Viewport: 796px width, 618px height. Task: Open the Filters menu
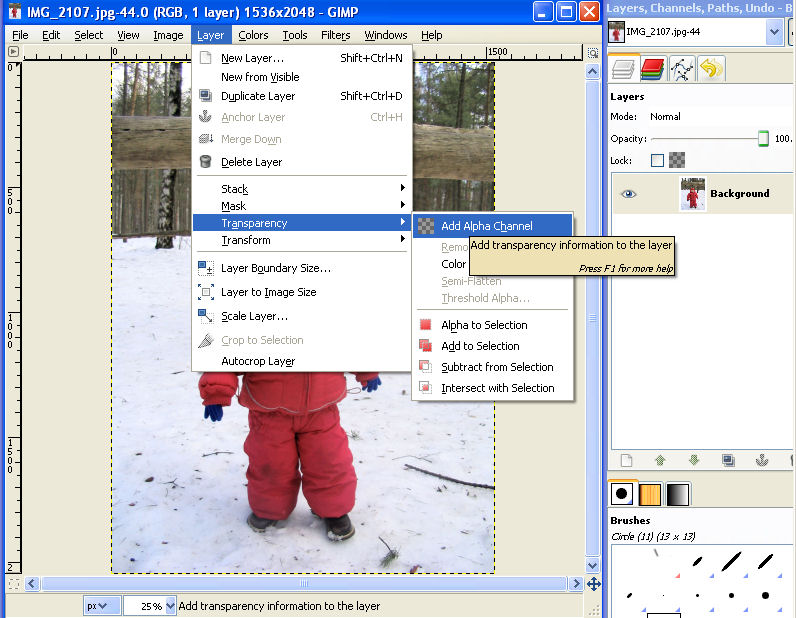tap(336, 35)
